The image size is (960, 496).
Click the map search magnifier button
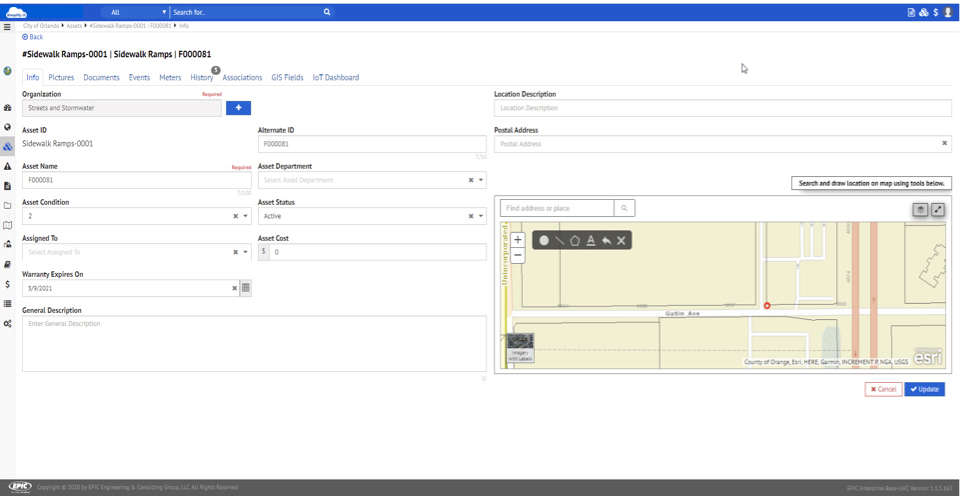click(x=624, y=208)
